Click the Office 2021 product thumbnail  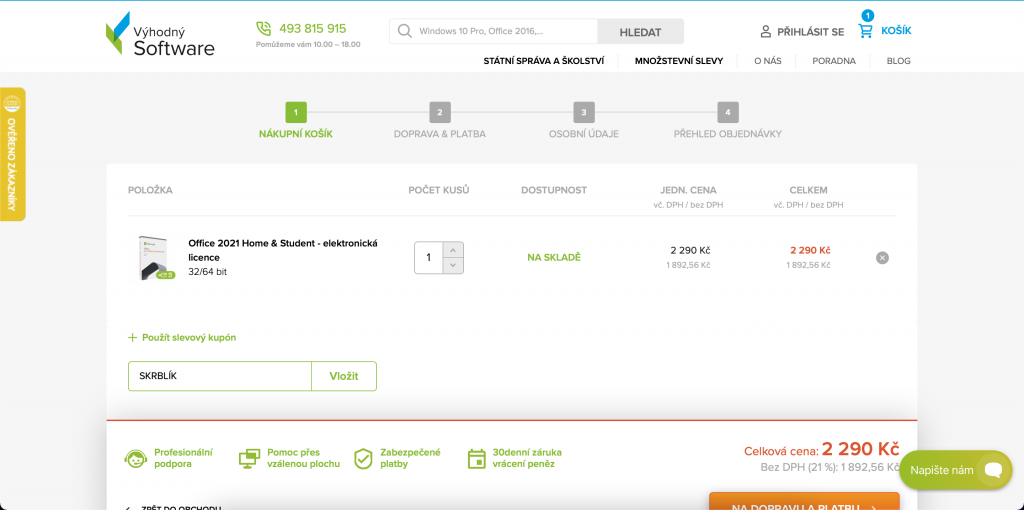[x=153, y=258]
